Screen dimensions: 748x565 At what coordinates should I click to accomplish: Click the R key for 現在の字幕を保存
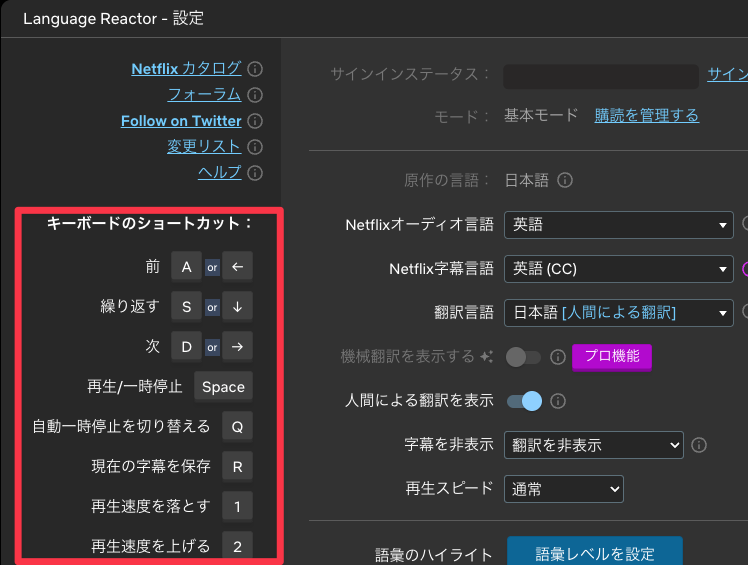coord(238,467)
